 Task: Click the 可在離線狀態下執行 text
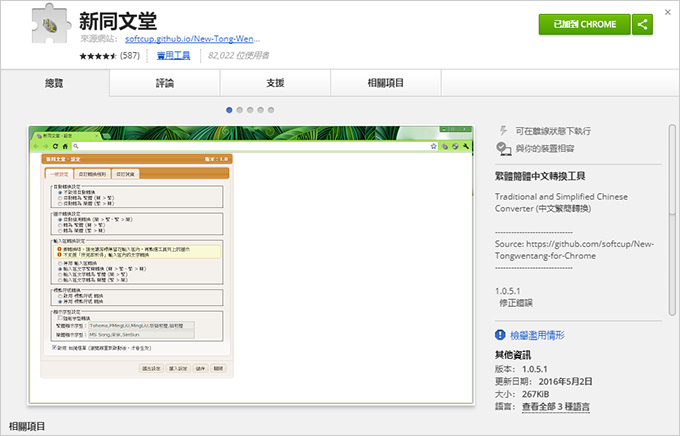tap(553, 131)
